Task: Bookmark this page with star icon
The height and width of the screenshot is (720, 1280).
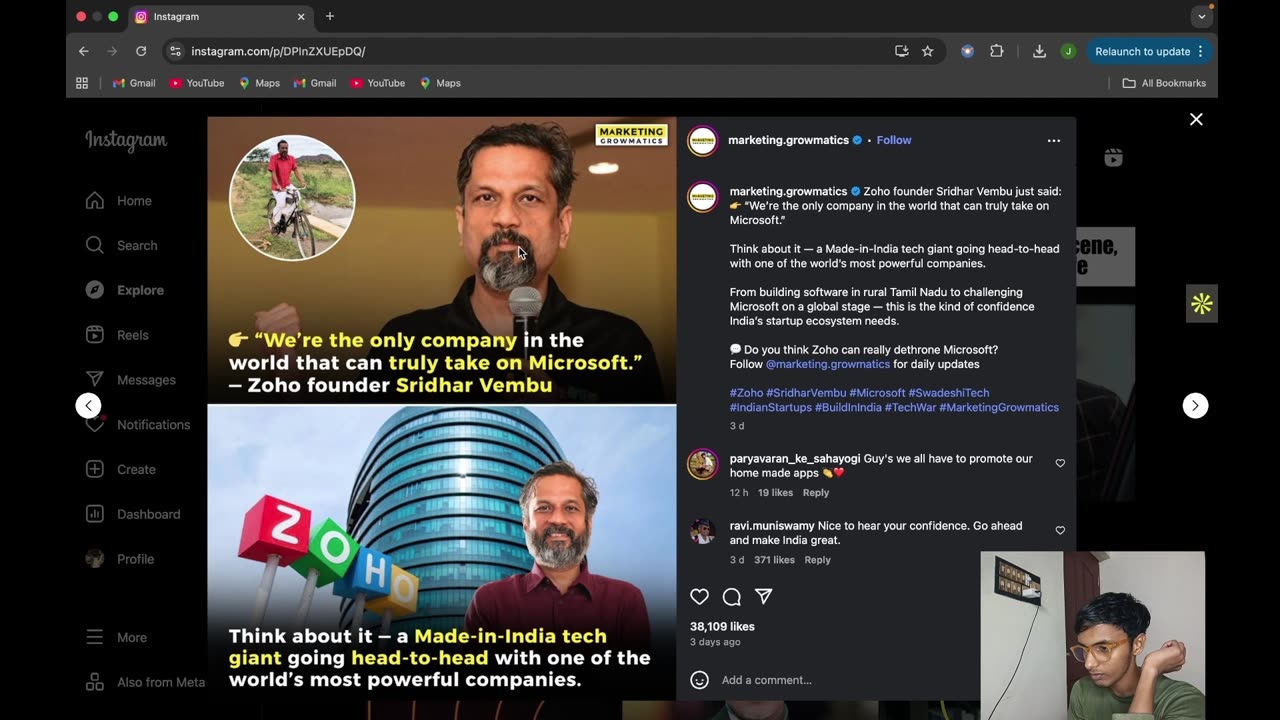Action: coord(927,51)
